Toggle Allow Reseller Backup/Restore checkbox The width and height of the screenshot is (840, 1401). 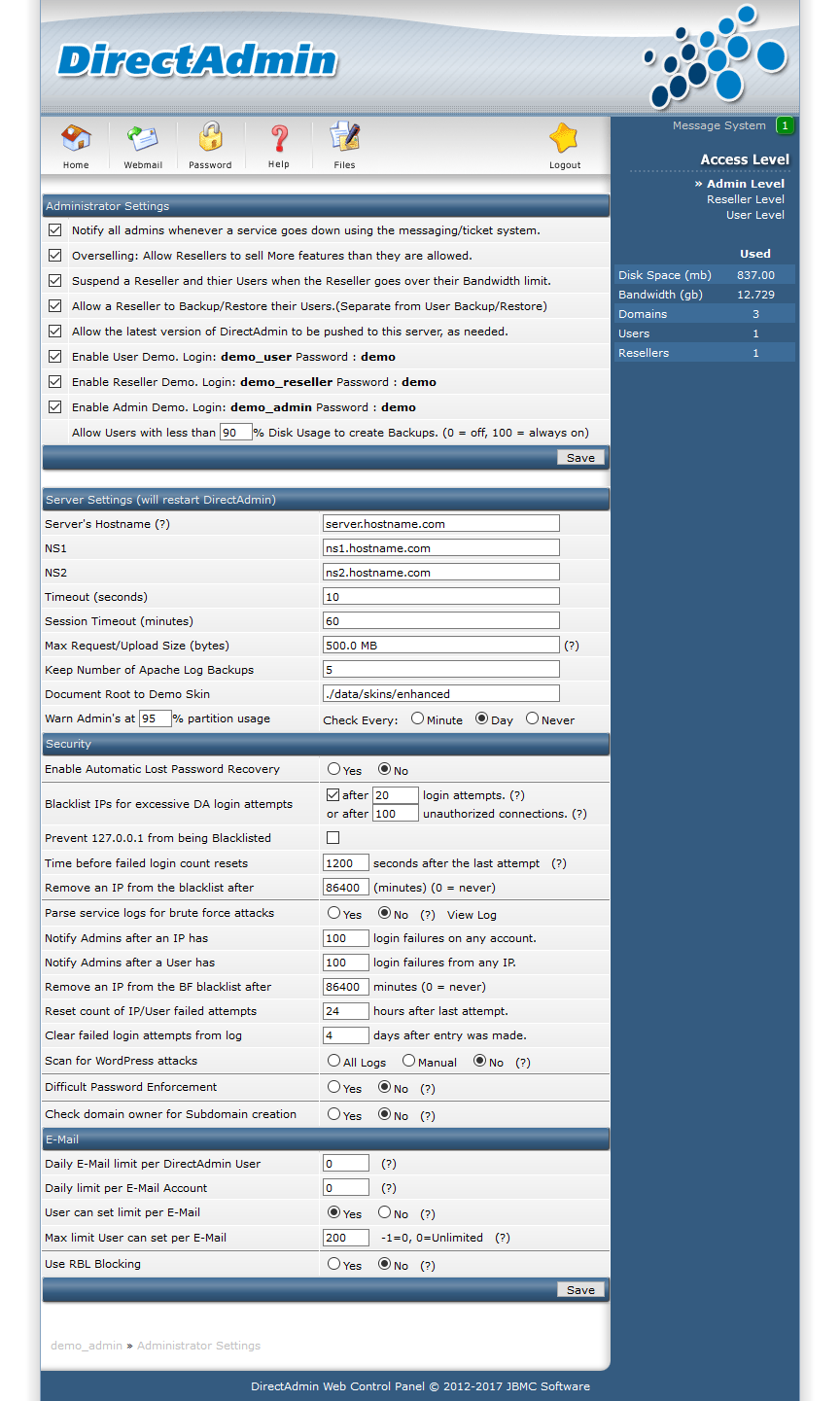click(x=55, y=306)
